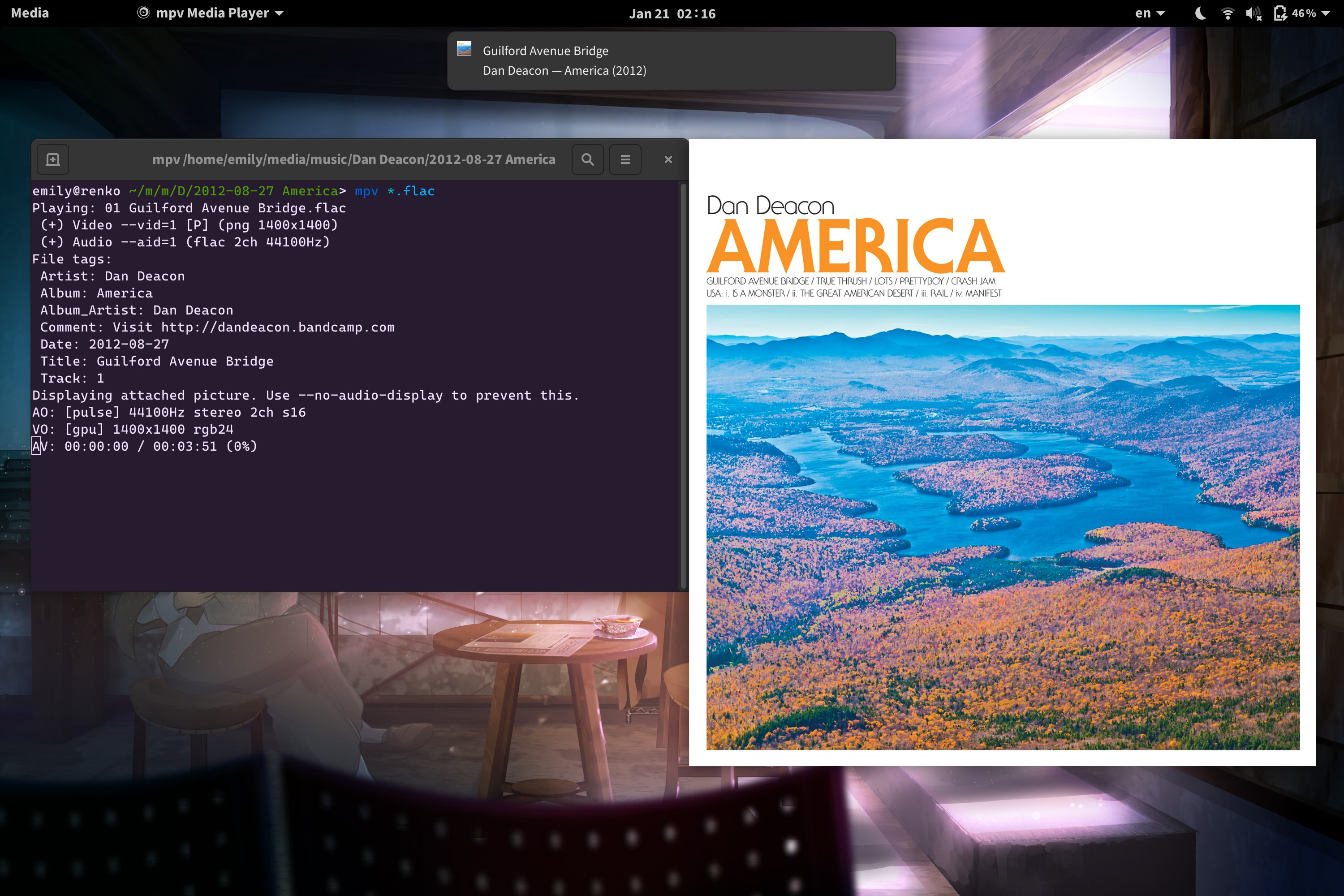Click the terminal search magnifier icon

tap(587, 159)
